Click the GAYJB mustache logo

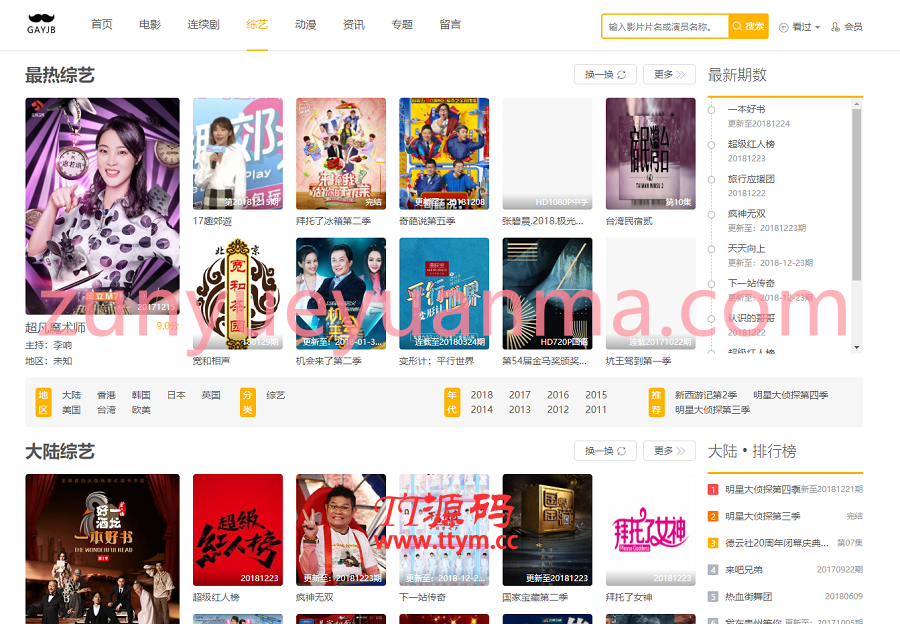pos(41,24)
